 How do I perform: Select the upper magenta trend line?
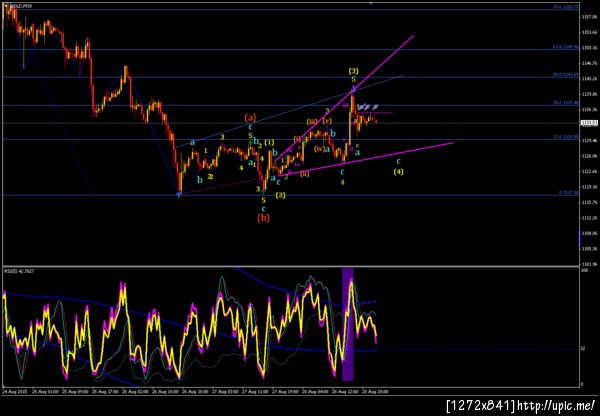(344, 98)
